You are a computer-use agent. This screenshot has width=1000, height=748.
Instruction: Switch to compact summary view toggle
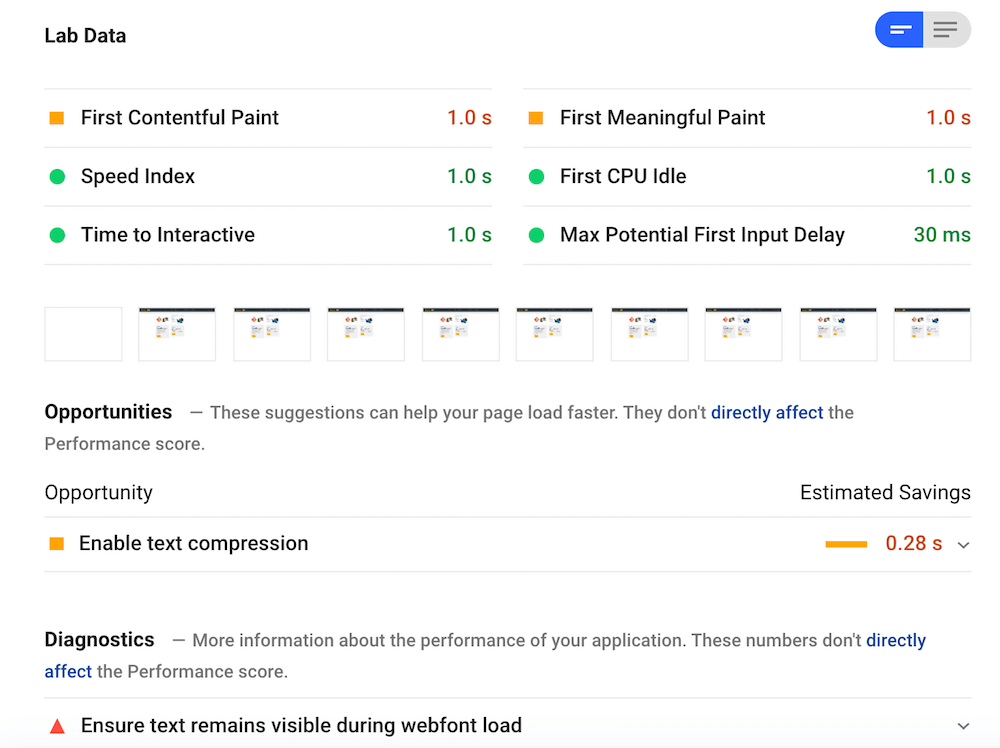pyautogui.click(x=899, y=30)
